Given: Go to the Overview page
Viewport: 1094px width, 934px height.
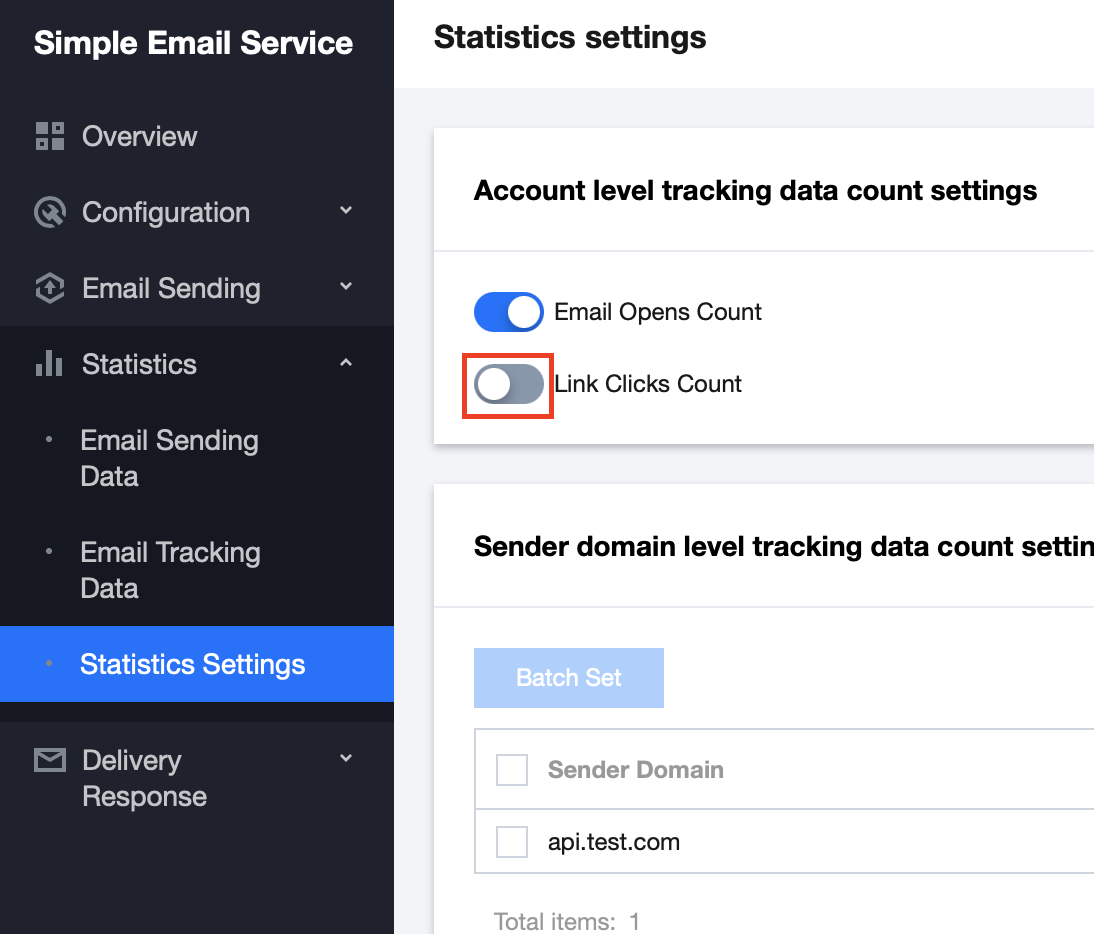Looking at the screenshot, I should (x=139, y=136).
